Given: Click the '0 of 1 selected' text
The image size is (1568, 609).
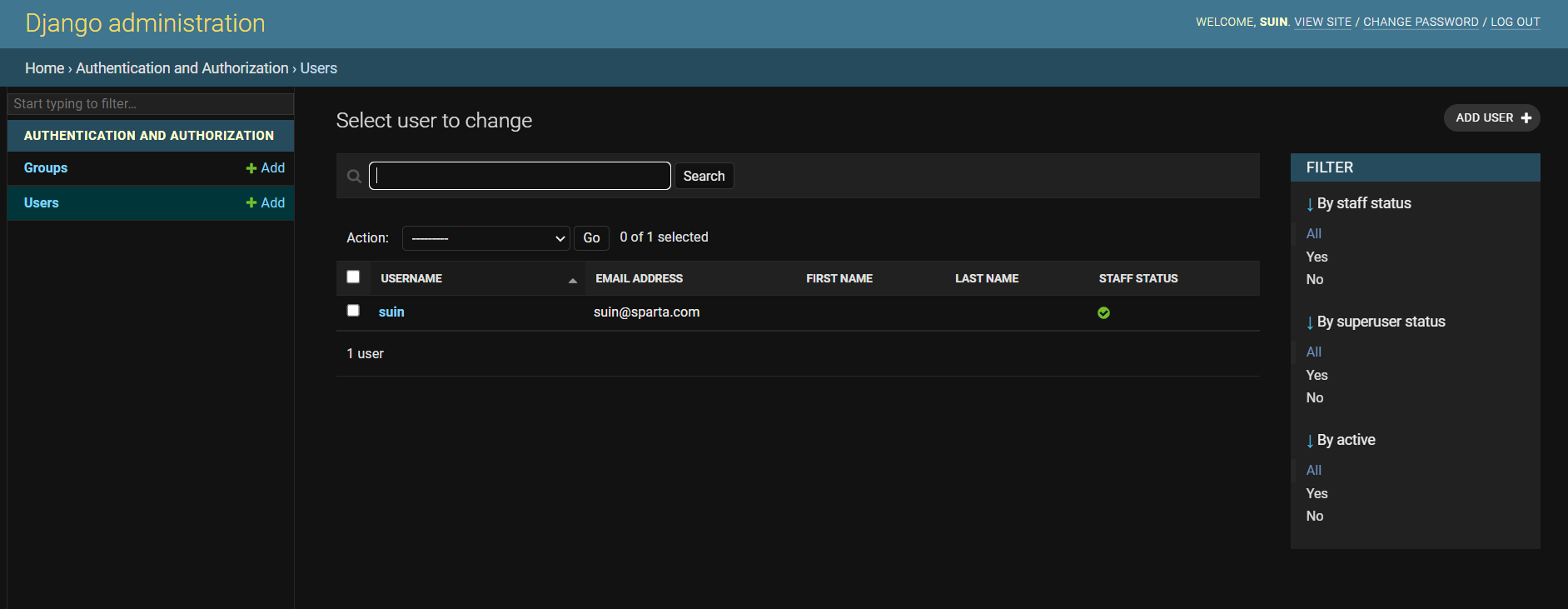Looking at the screenshot, I should pos(664,237).
